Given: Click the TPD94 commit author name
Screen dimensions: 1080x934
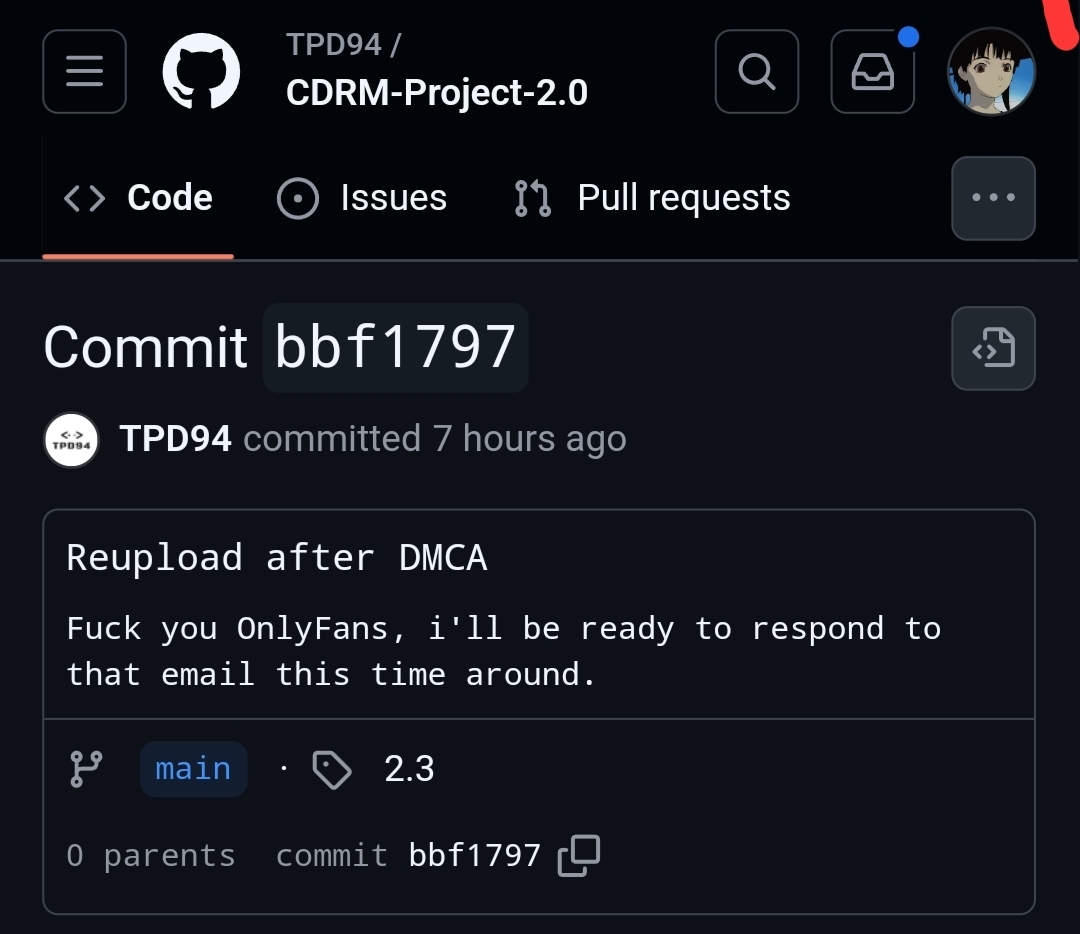Looking at the screenshot, I should click(175, 439).
